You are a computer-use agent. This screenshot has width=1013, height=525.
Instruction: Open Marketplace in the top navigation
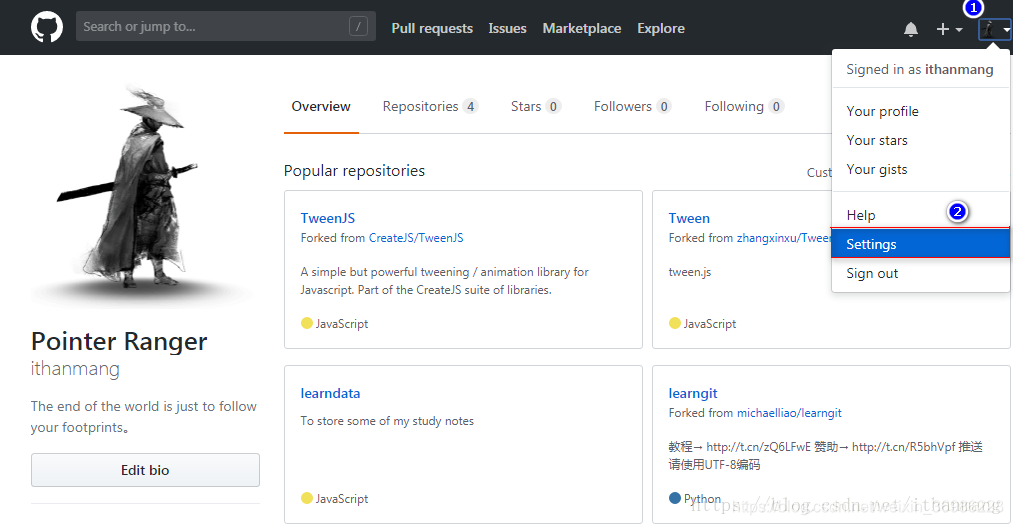click(x=581, y=28)
